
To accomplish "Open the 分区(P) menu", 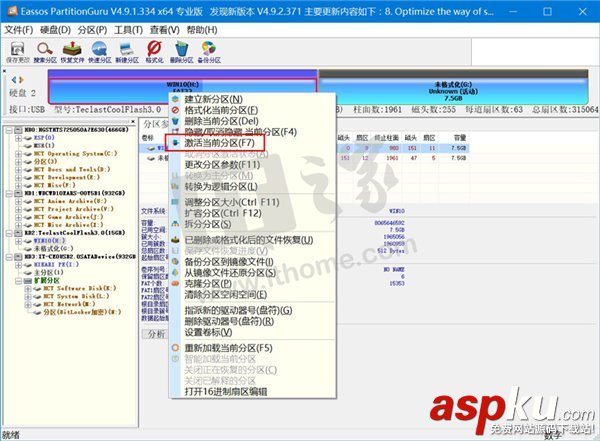I will 92,30.
